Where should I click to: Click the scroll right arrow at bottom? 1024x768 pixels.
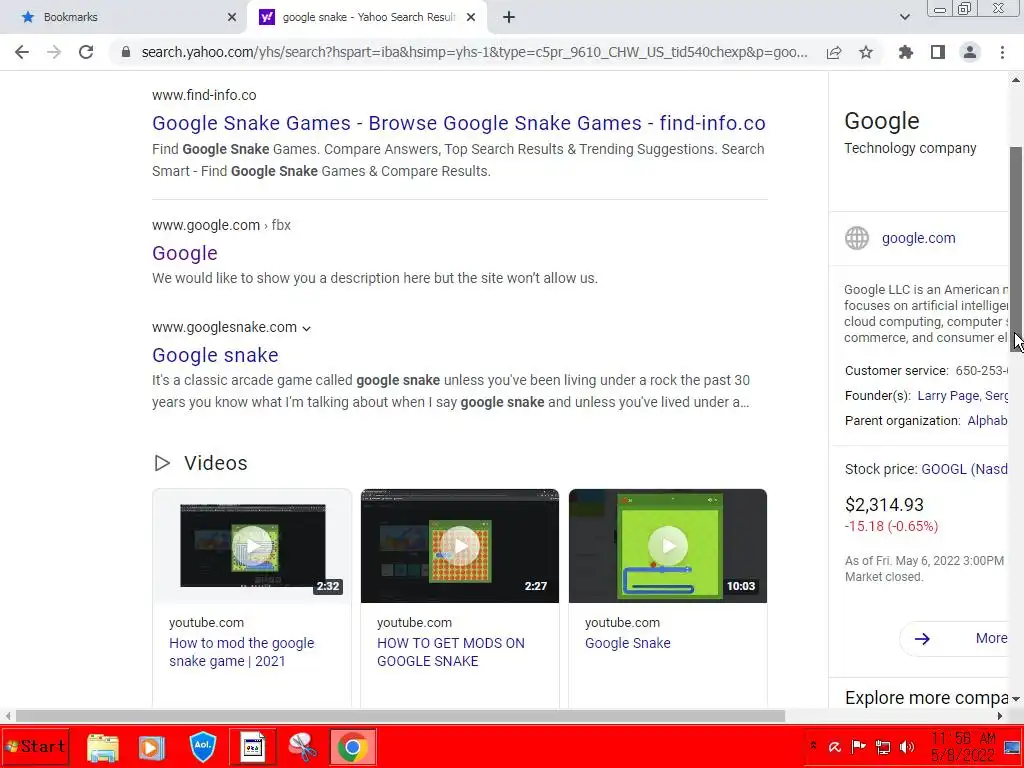(999, 716)
